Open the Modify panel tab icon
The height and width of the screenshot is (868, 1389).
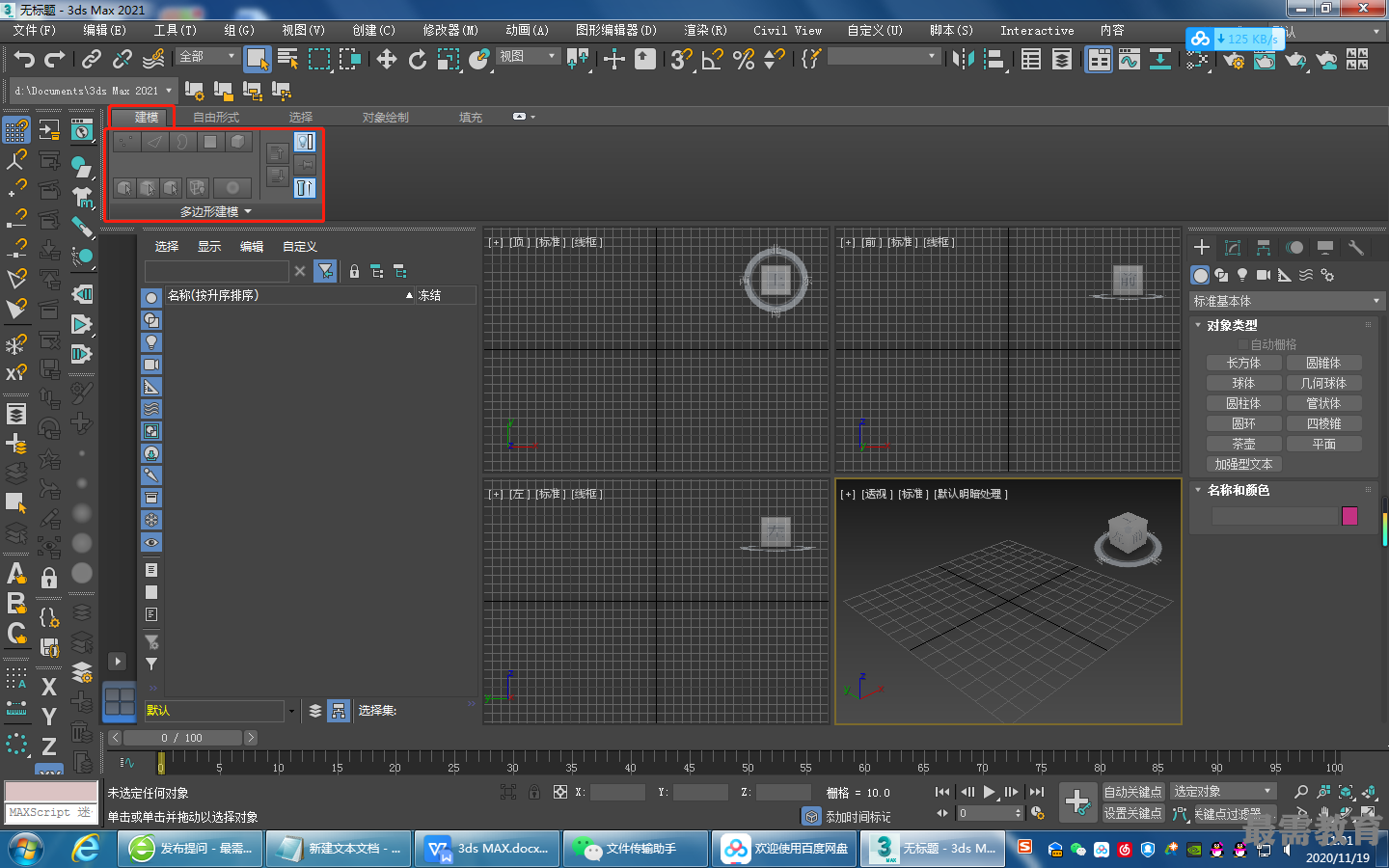(x=1232, y=248)
